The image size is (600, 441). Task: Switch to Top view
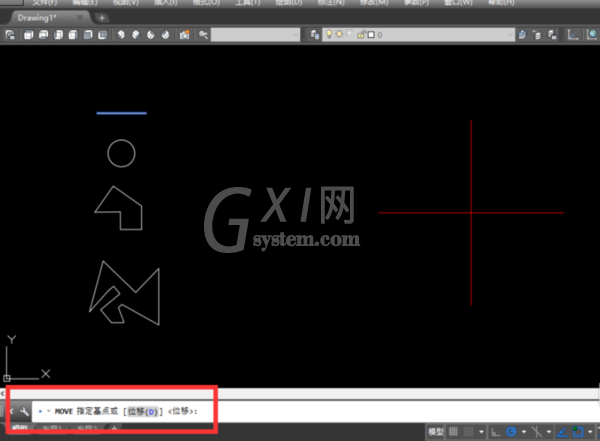29,35
